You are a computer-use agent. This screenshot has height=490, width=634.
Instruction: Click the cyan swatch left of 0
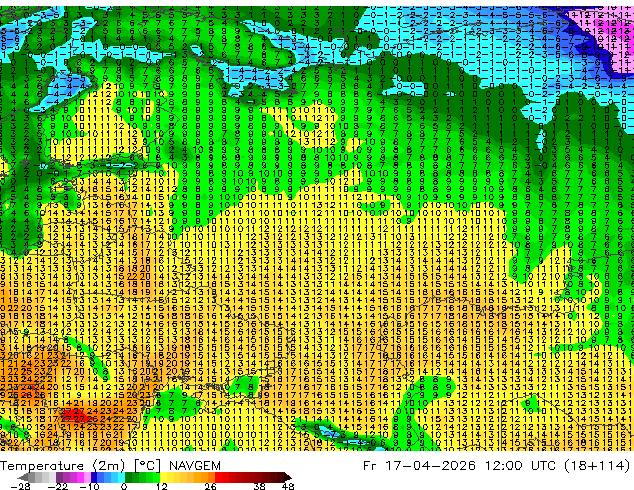pos(121,477)
